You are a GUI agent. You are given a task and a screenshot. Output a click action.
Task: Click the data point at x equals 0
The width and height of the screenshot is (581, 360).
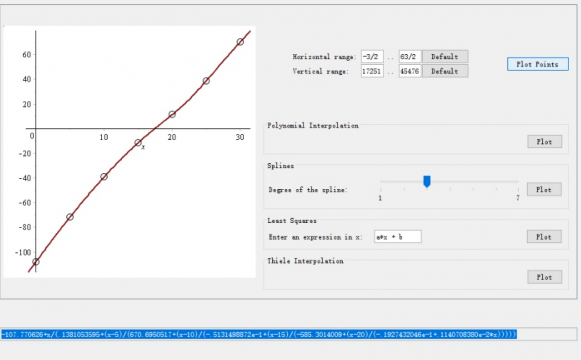[x=36, y=262]
